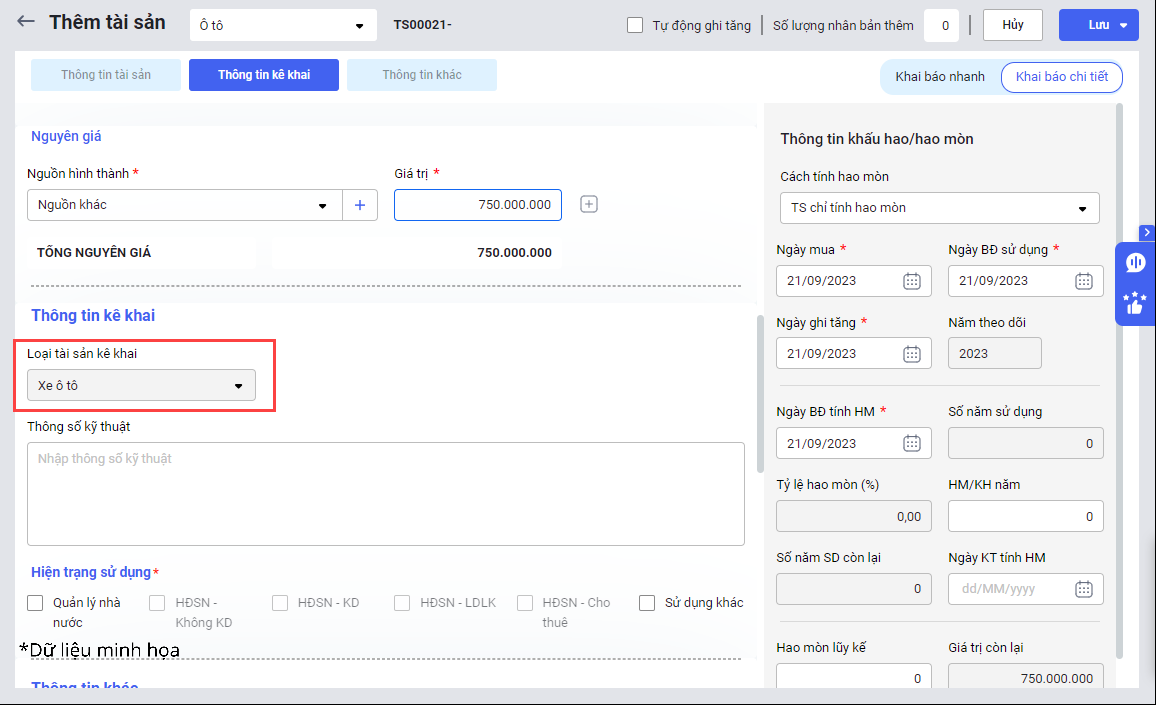Image resolution: width=1156 pixels, height=705 pixels.
Task: Click add row icon beside Giá trị field
Action: [589, 205]
